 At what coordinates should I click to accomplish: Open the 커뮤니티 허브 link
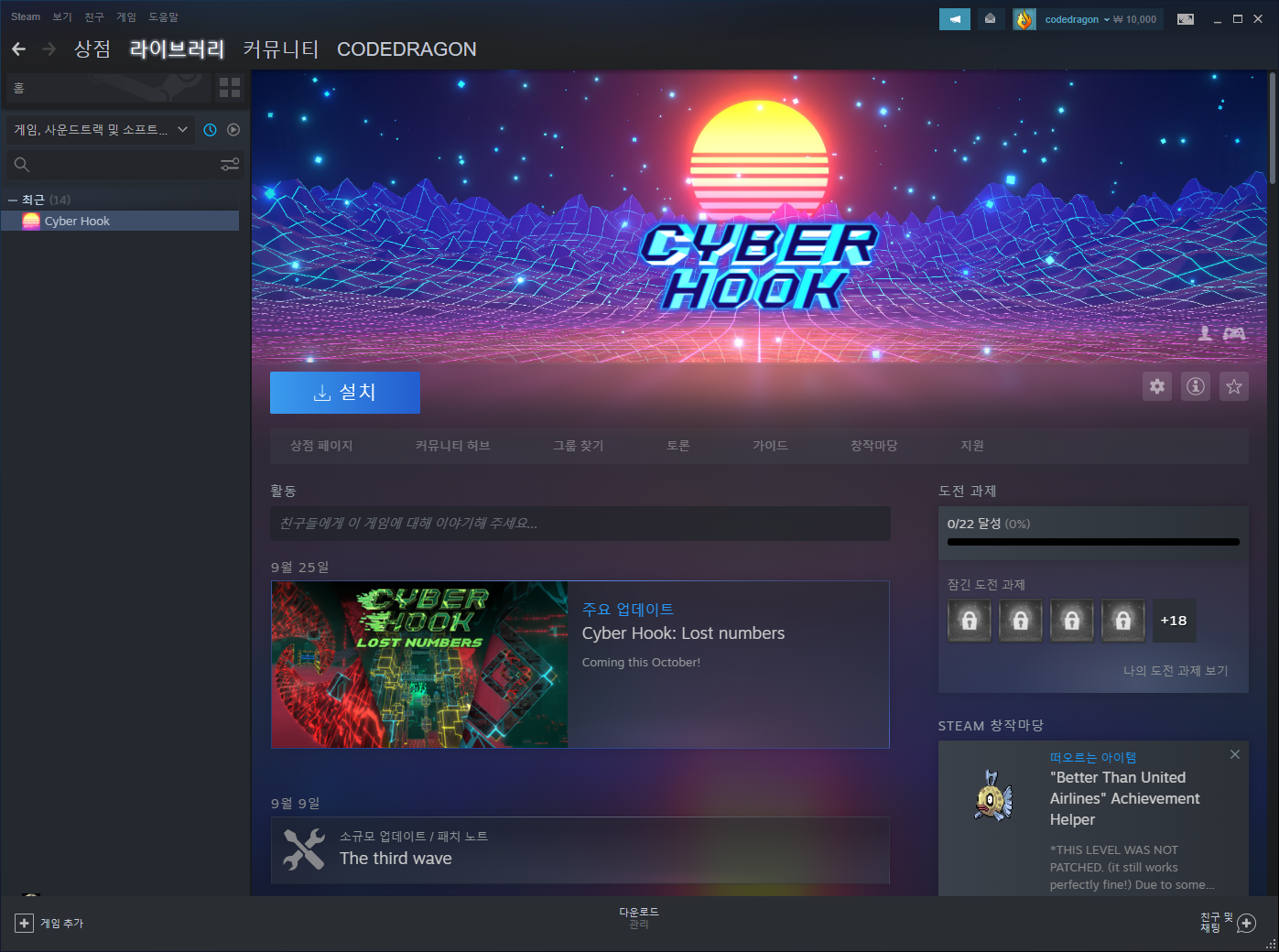tap(453, 446)
